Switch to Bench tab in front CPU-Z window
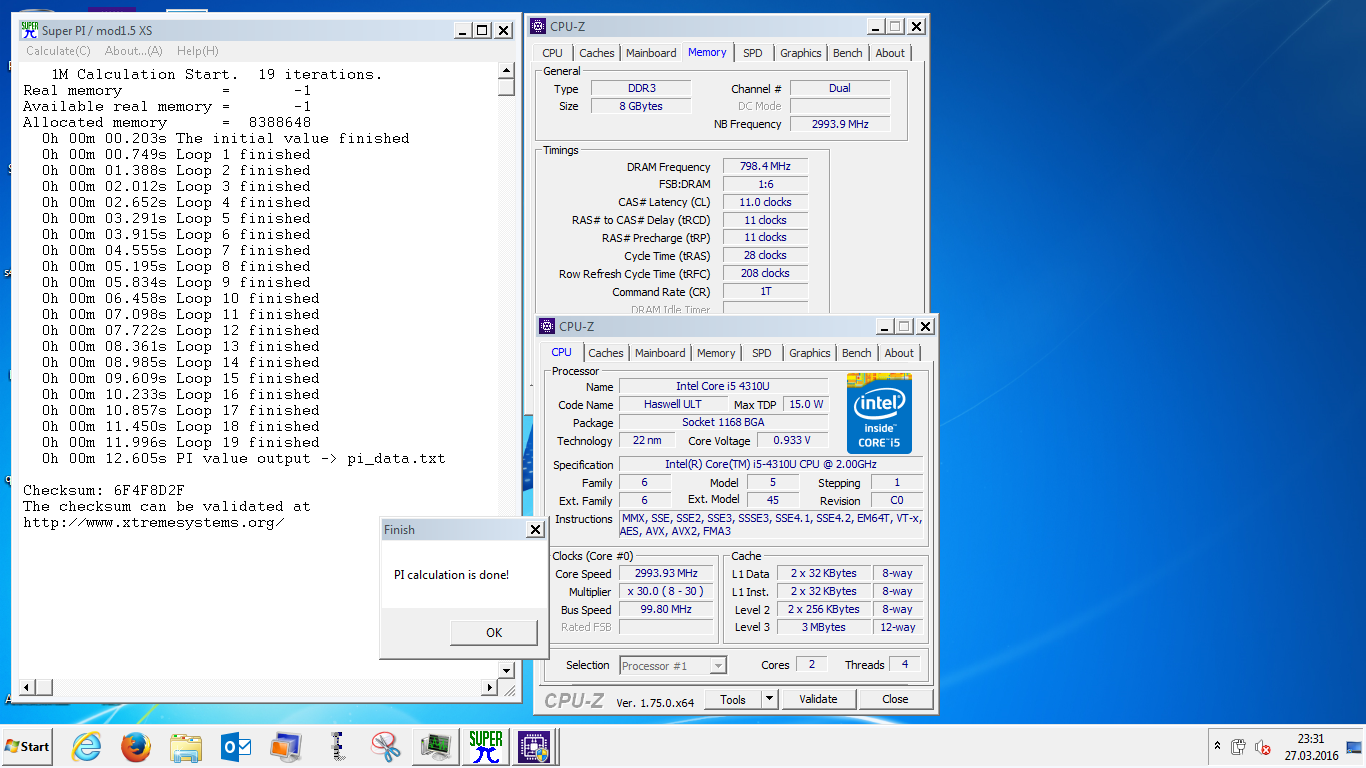This screenshot has width=1366, height=768. tap(857, 353)
